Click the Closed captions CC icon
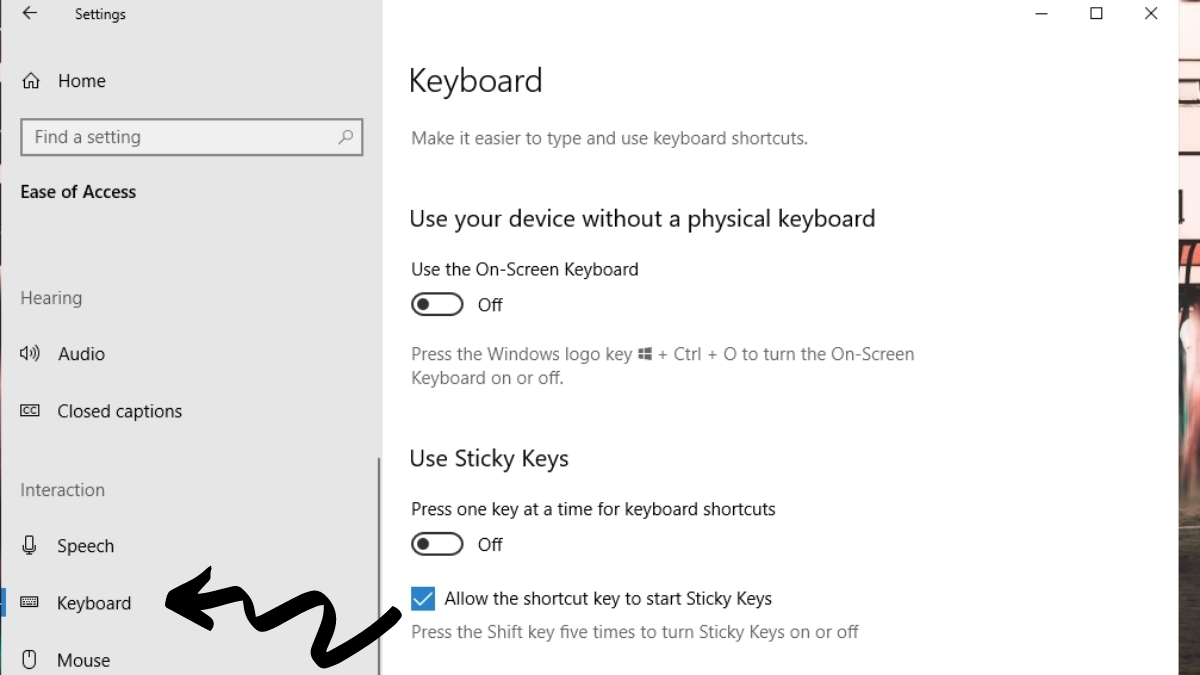 [30, 410]
